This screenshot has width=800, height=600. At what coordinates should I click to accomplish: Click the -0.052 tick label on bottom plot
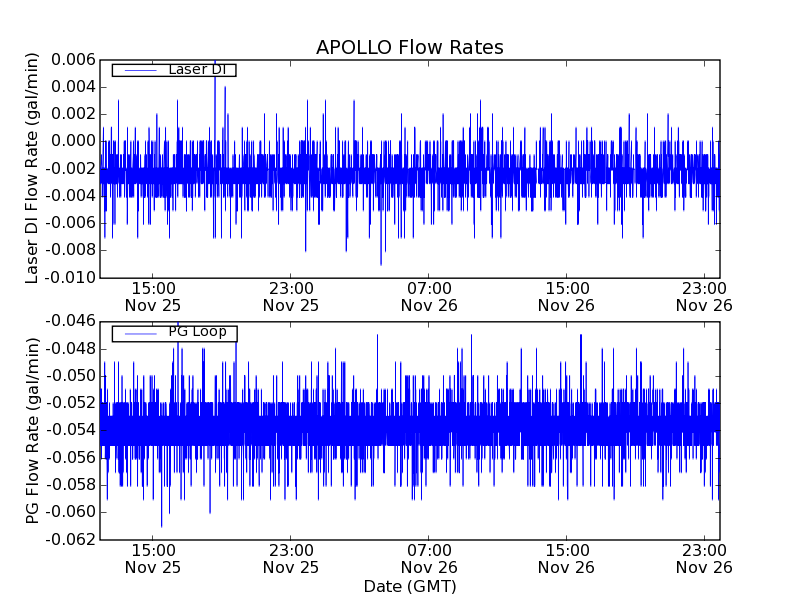tap(71, 403)
